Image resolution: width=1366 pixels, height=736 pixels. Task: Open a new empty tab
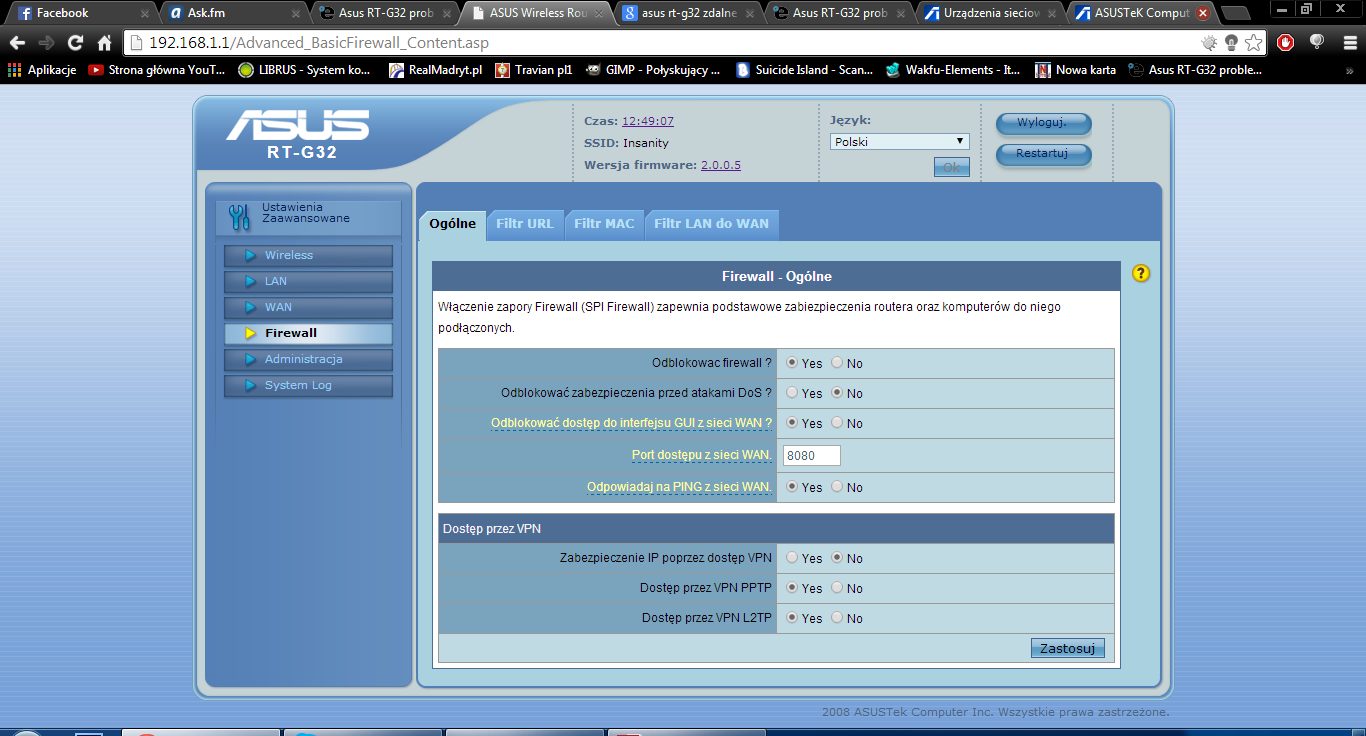pyautogui.click(x=1235, y=13)
